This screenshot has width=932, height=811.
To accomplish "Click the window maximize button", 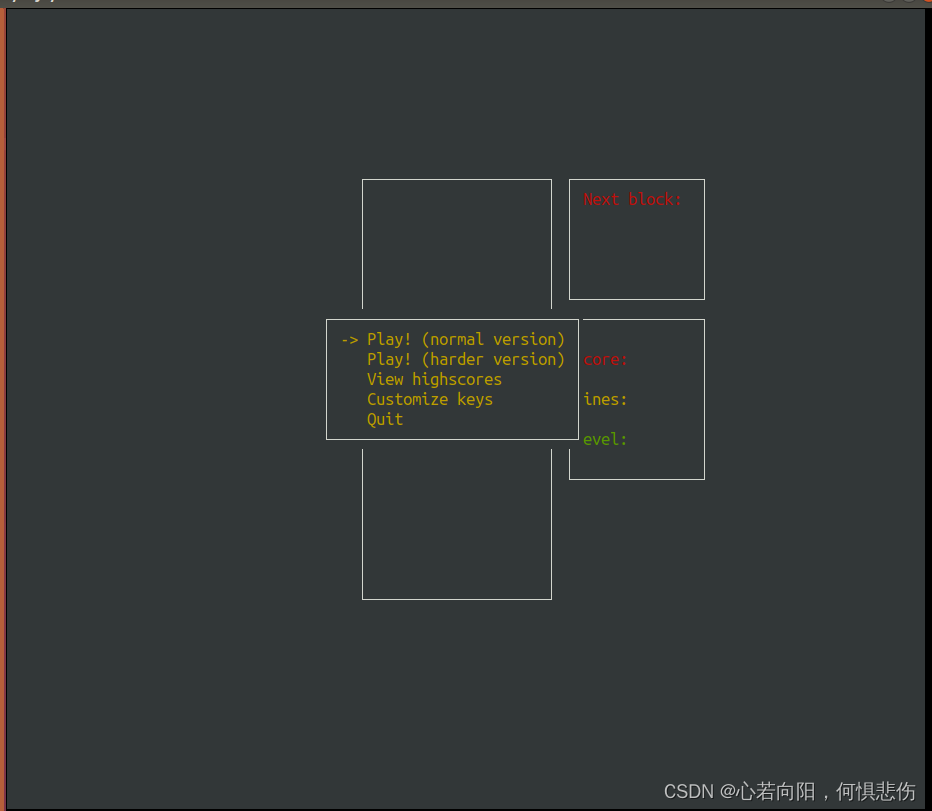I will click(908, 3).
